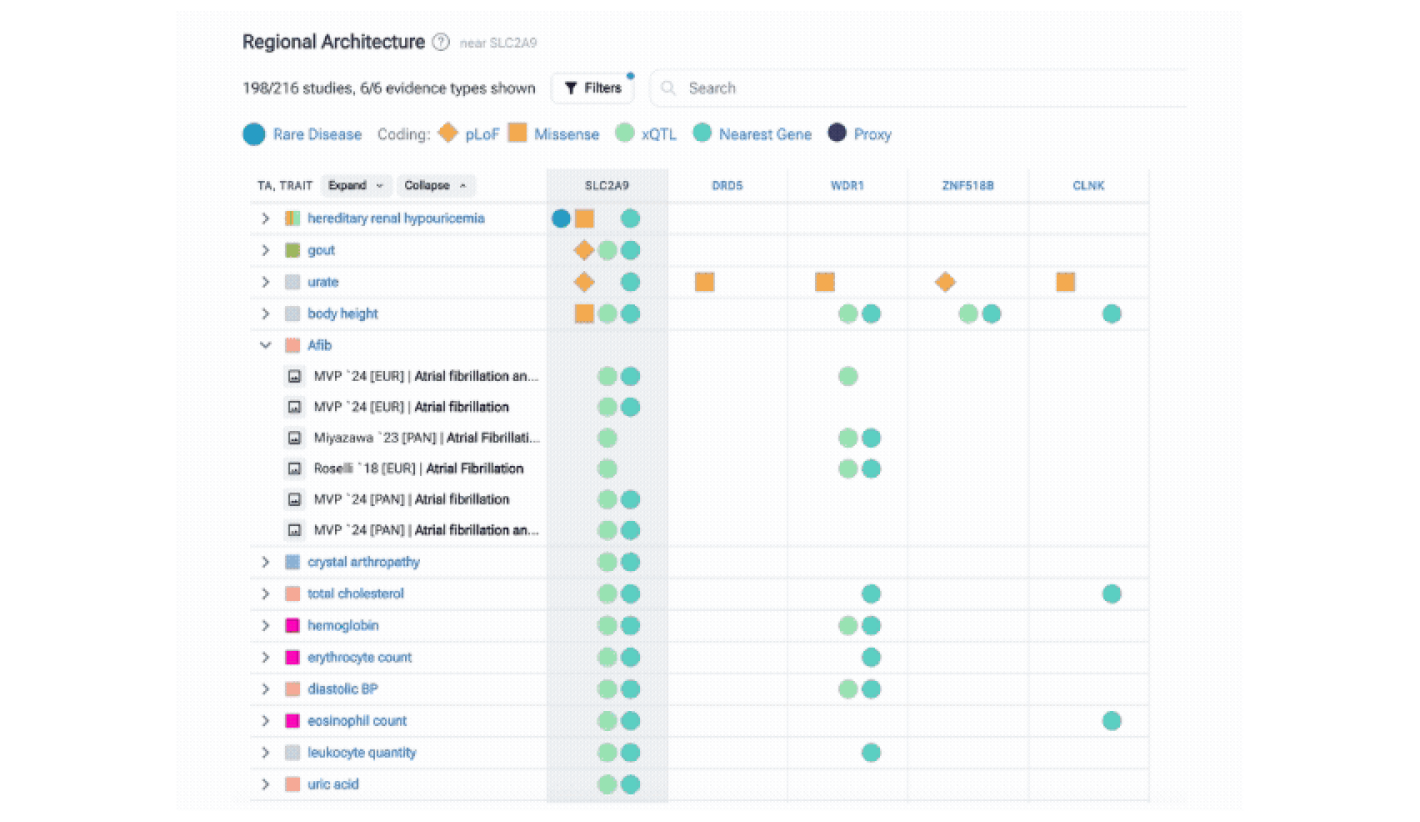Click the rare disease dot for hereditary renal hypouricemia
Viewport: 1420px width, 822px height.
tap(561, 218)
